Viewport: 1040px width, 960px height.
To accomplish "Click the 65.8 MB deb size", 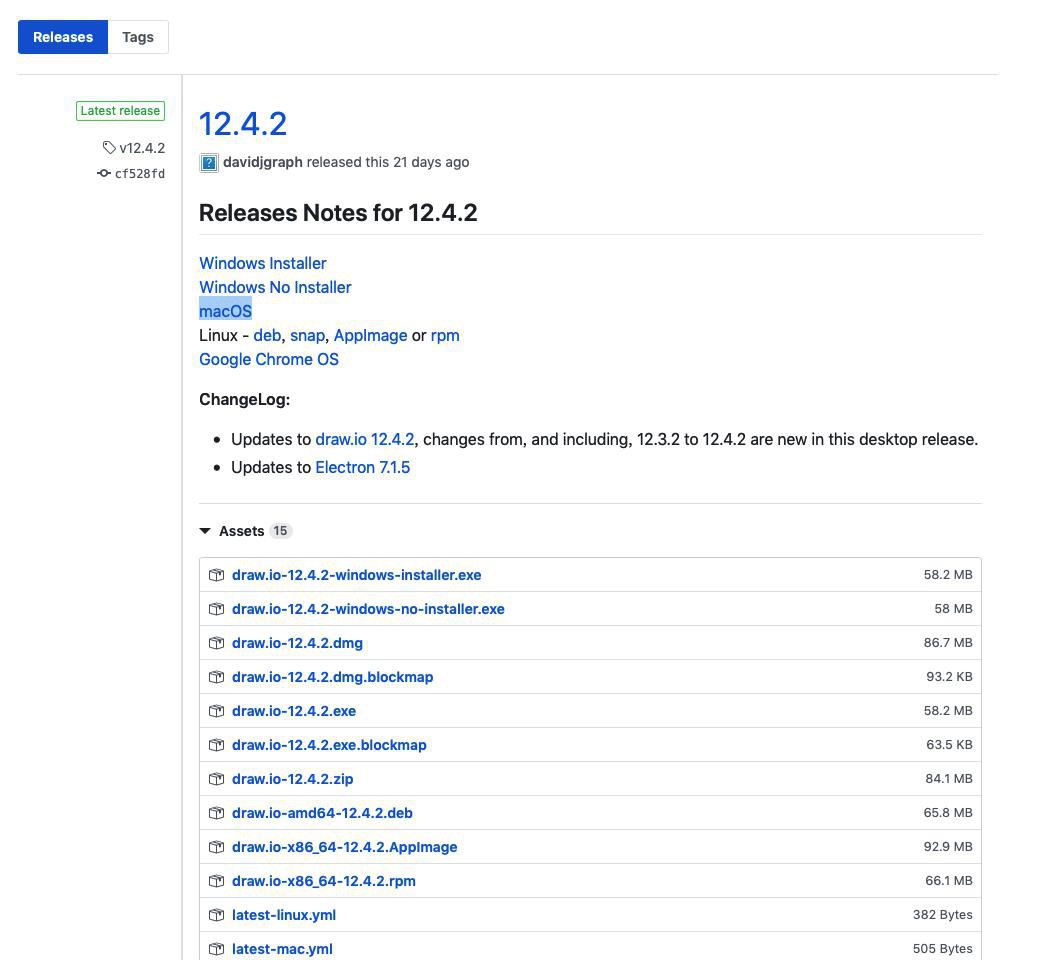I will (x=948, y=813).
